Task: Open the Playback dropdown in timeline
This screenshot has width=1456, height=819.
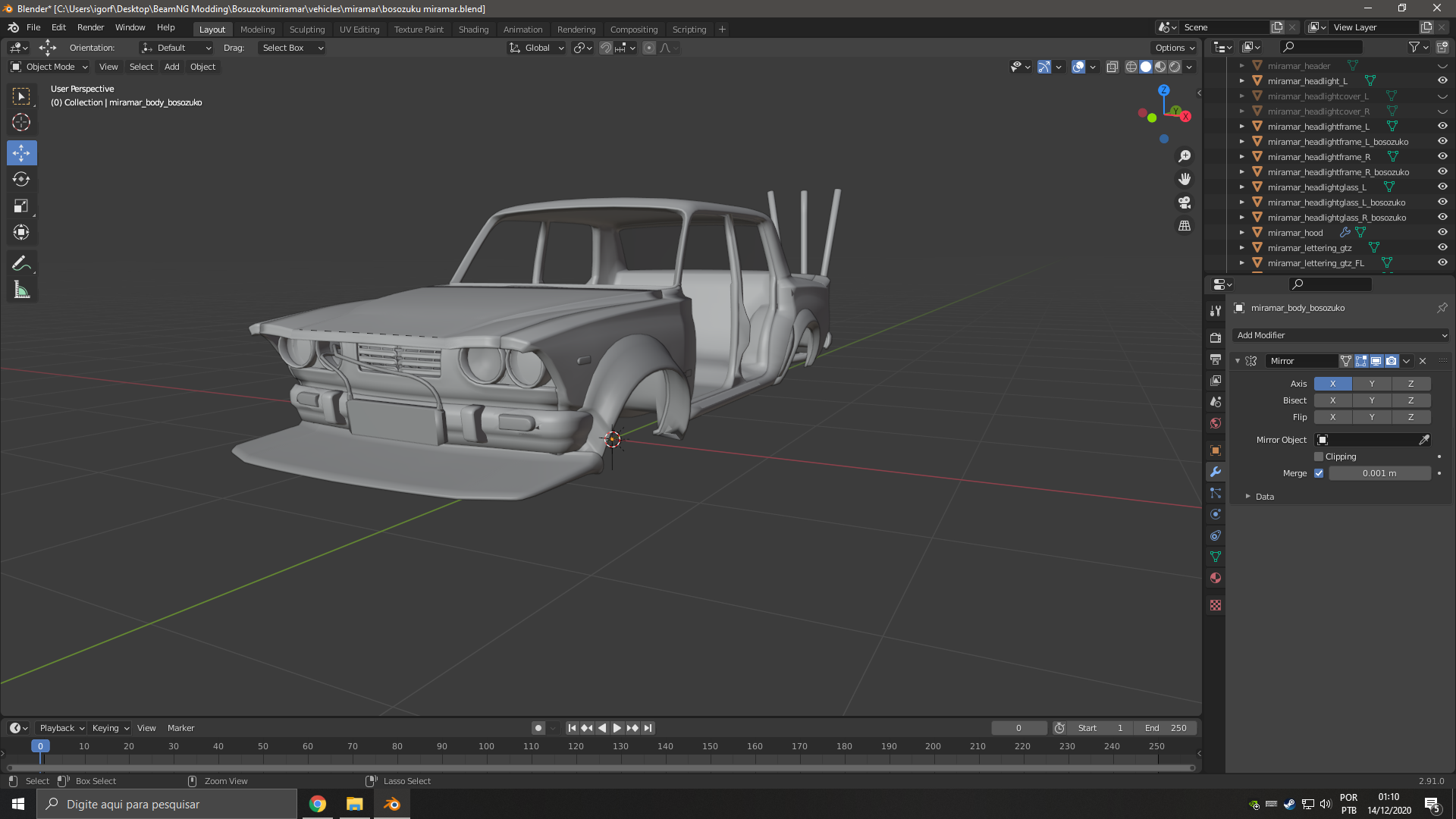Action: (61, 728)
